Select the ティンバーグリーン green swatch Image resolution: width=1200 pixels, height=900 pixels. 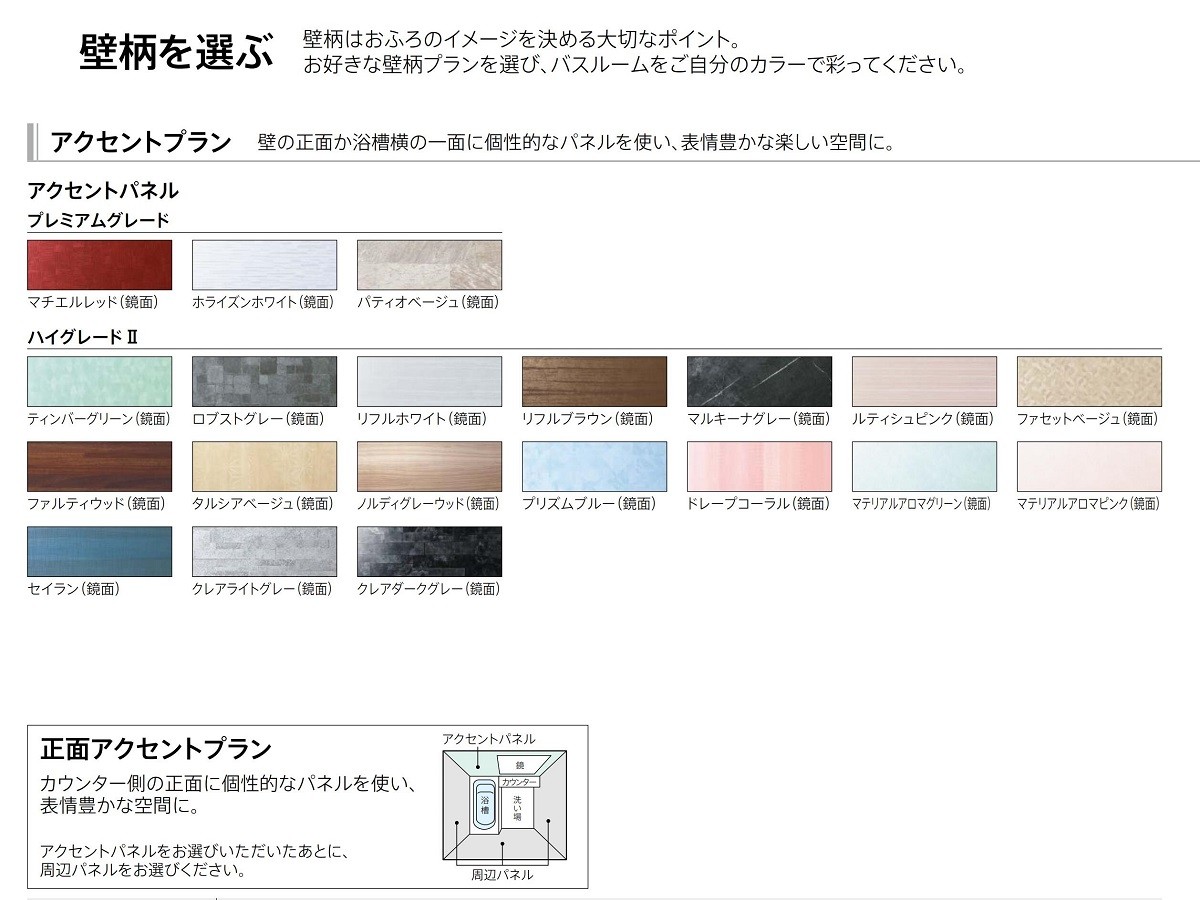pos(99,381)
